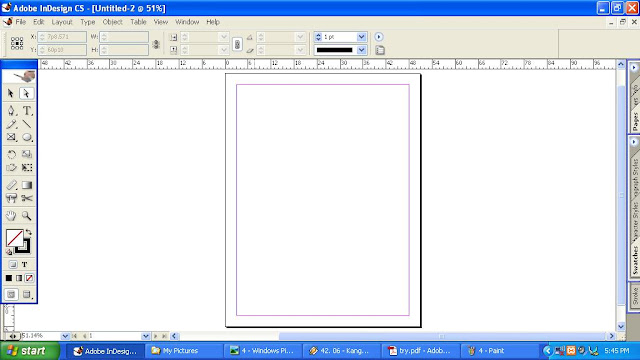Toggle formatting affects container
Screen dimensions: 640x360
coord(13,264)
